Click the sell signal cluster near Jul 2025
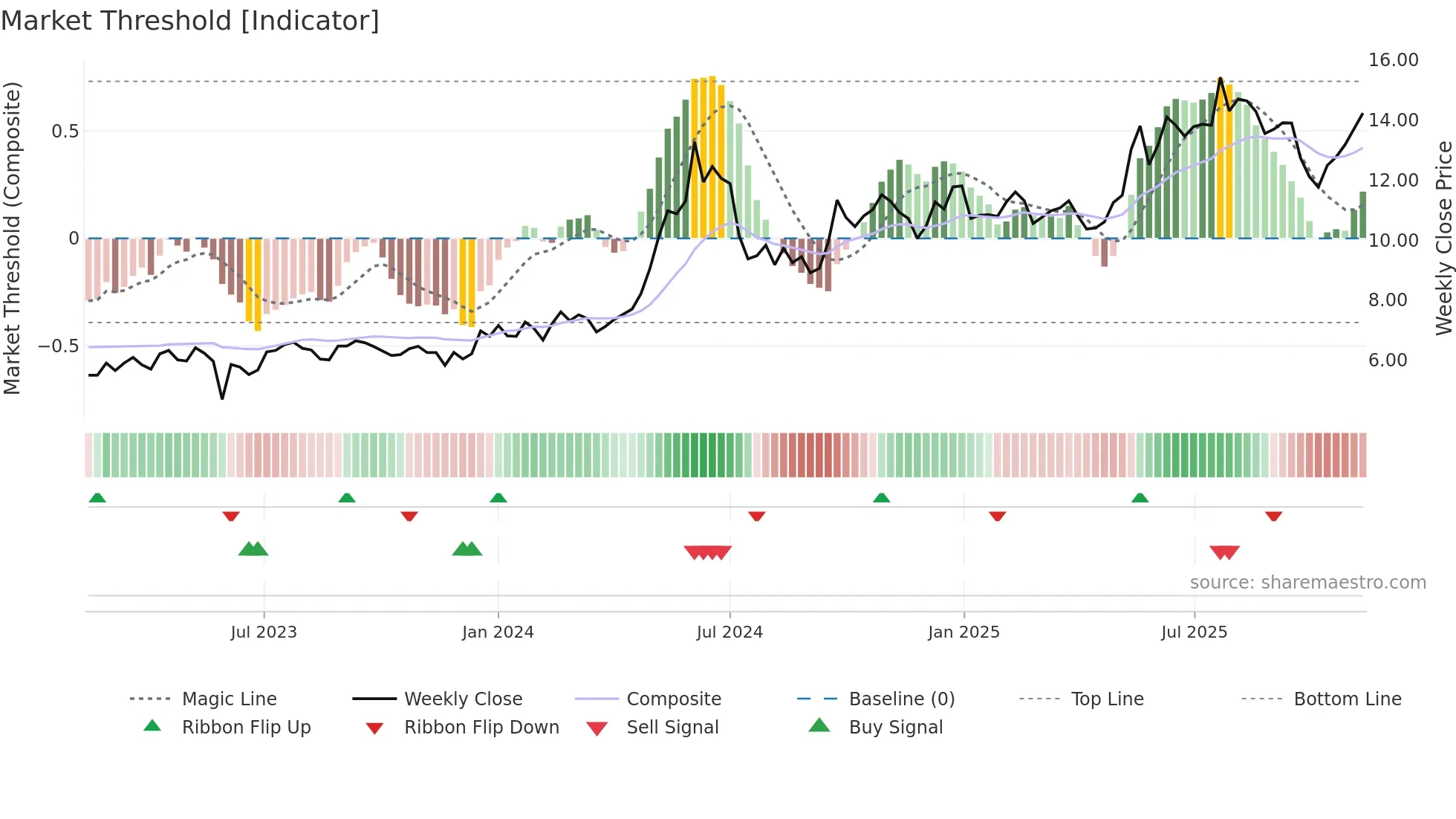The image size is (1456, 819). [x=1224, y=552]
